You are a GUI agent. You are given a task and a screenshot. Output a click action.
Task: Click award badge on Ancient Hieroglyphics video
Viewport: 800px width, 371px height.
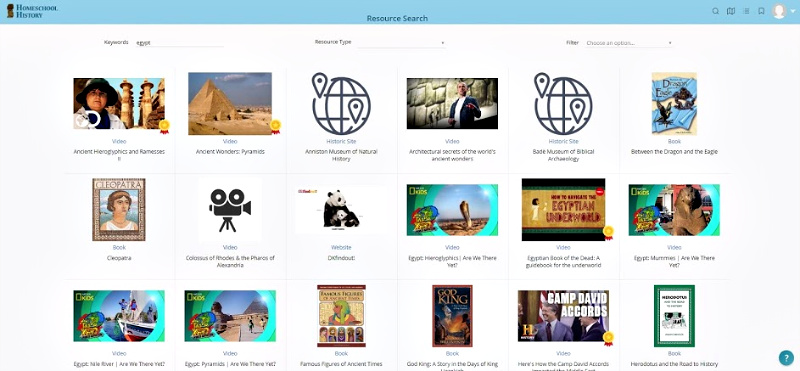tap(164, 126)
